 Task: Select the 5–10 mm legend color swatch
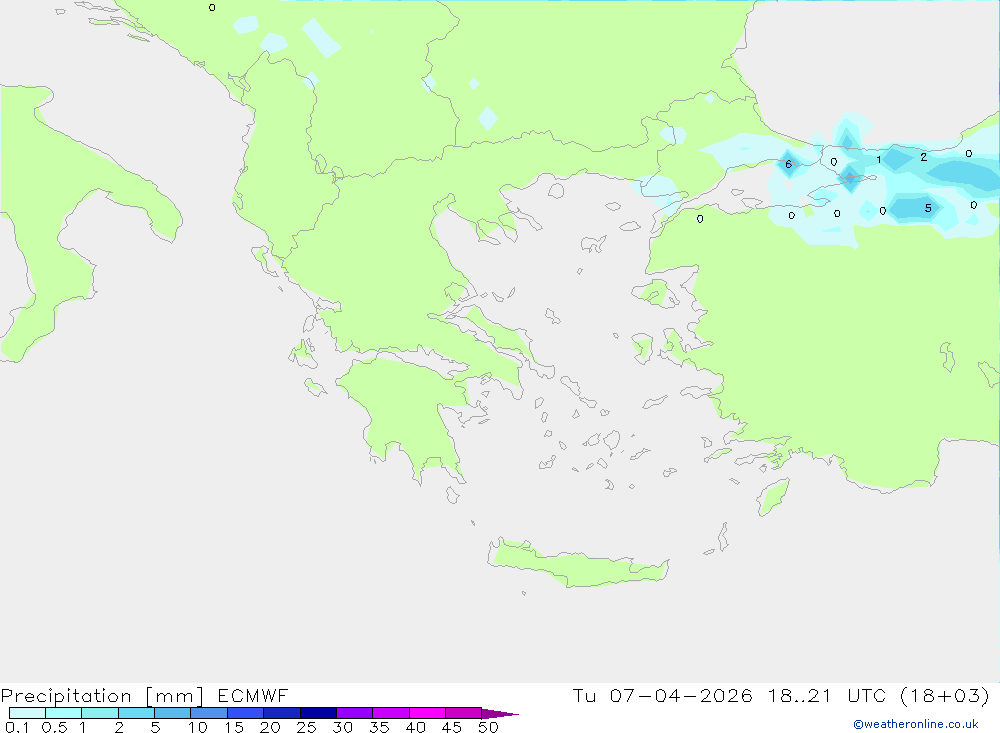pyautogui.click(x=173, y=713)
